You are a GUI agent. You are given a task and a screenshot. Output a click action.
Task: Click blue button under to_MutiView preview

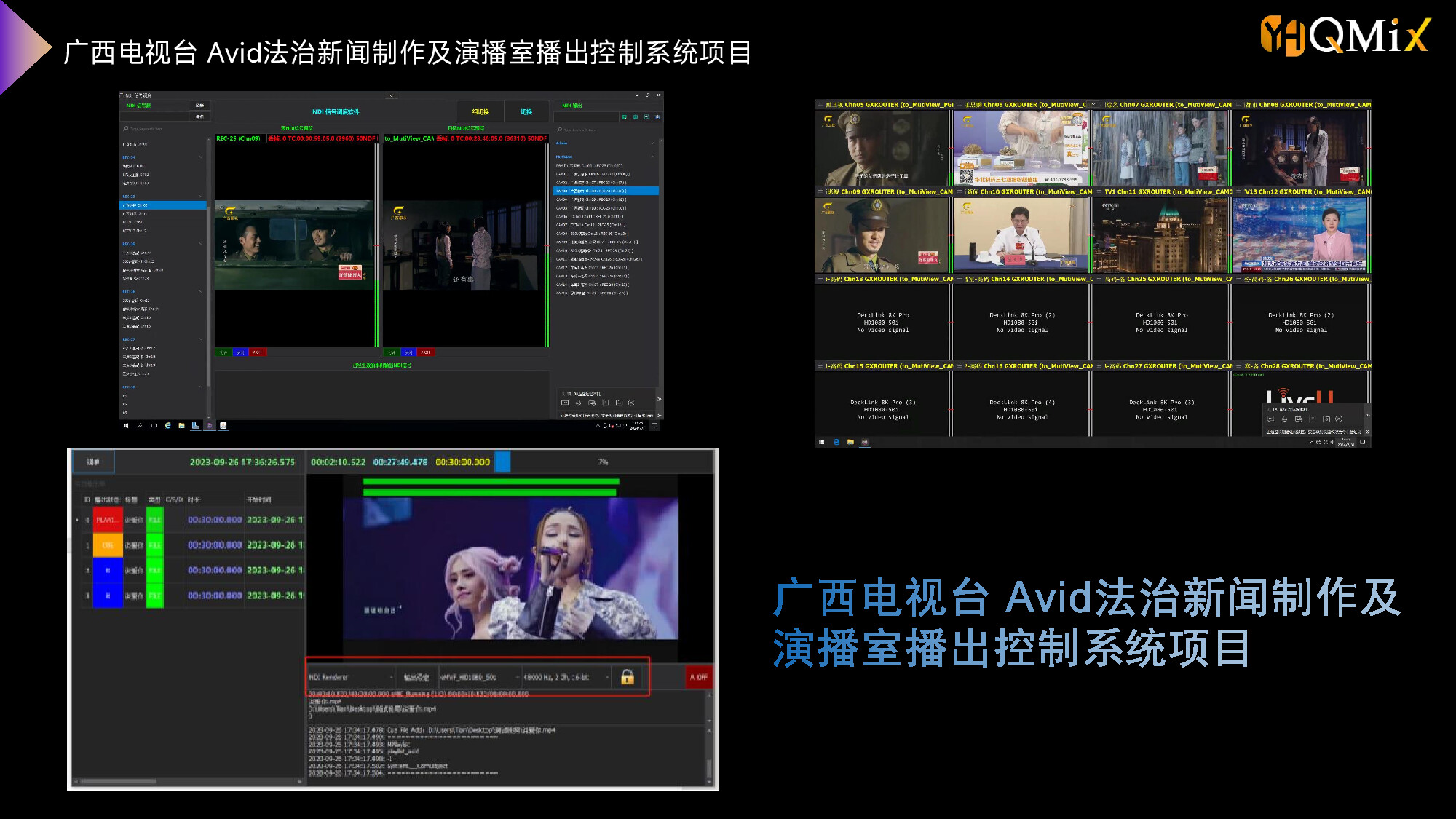point(408,352)
